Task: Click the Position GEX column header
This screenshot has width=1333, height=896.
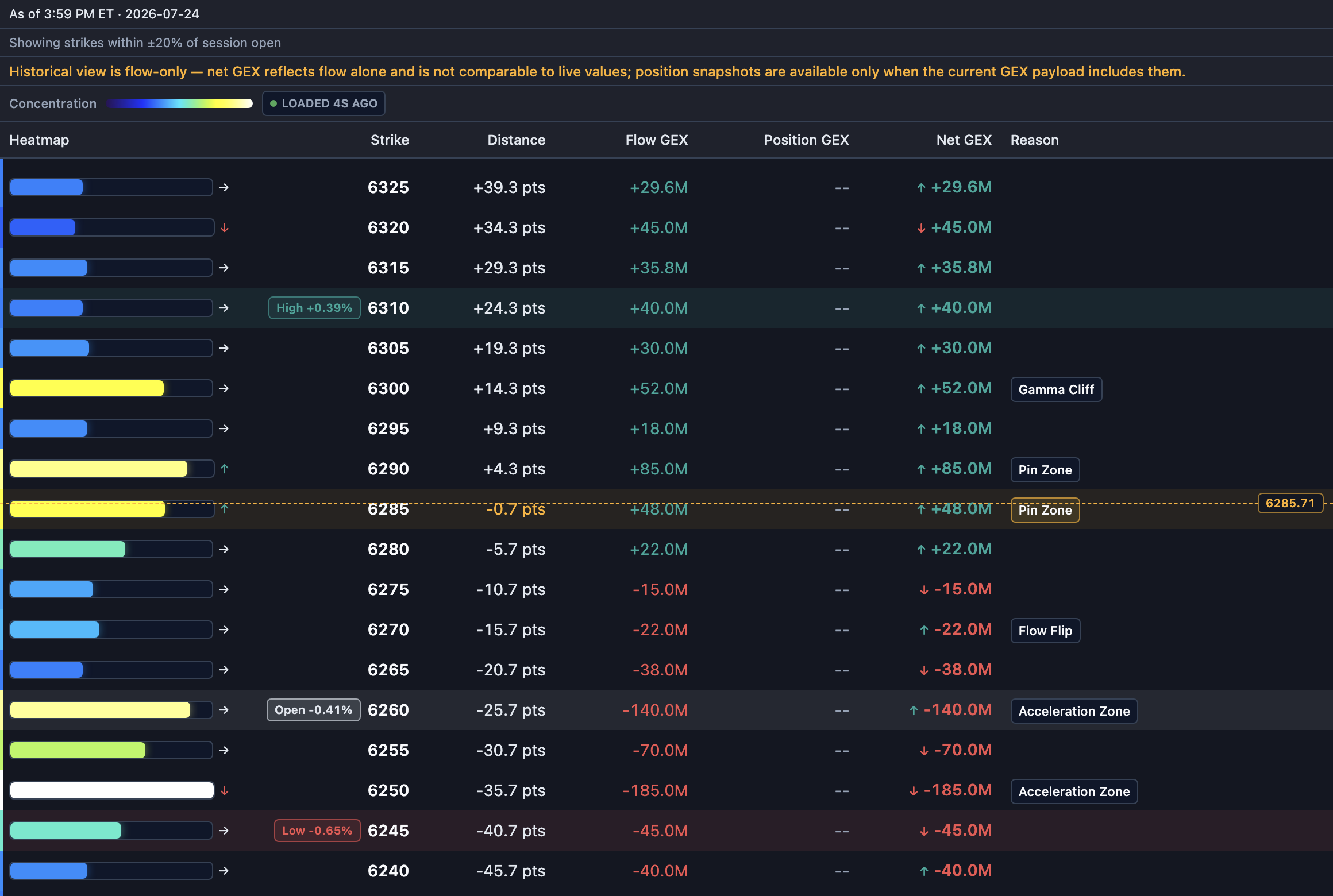Action: point(806,140)
